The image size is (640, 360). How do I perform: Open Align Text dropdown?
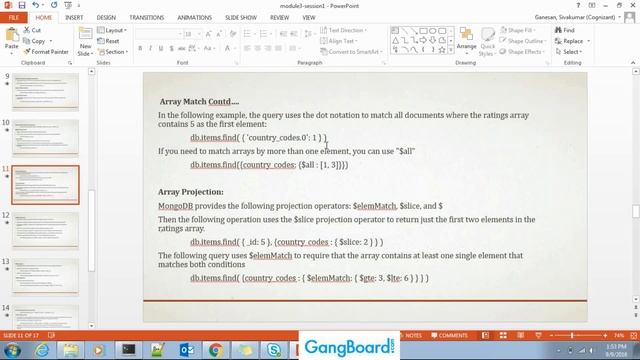[x=339, y=41]
